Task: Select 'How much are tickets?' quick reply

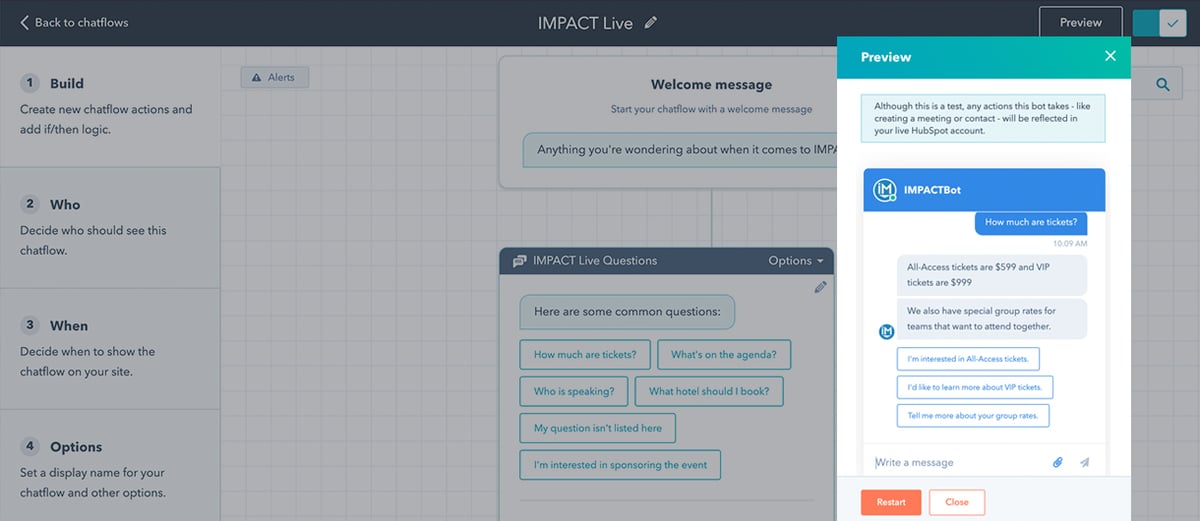Action: (585, 355)
